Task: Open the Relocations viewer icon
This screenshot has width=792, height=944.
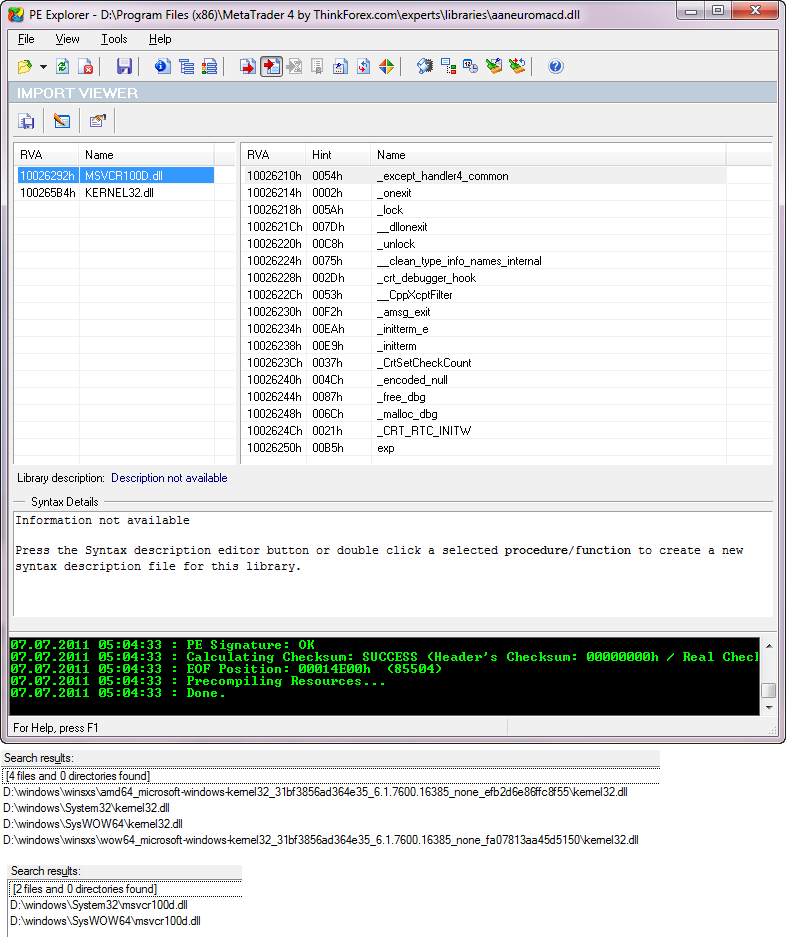Action: pyautogui.click(x=364, y=67)
